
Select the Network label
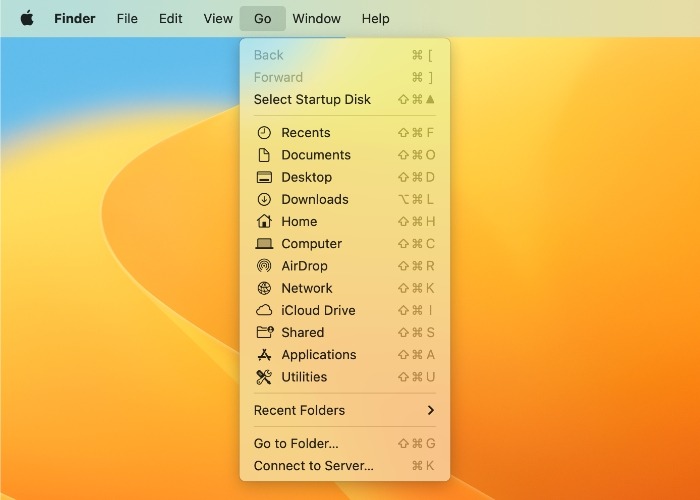307,288
